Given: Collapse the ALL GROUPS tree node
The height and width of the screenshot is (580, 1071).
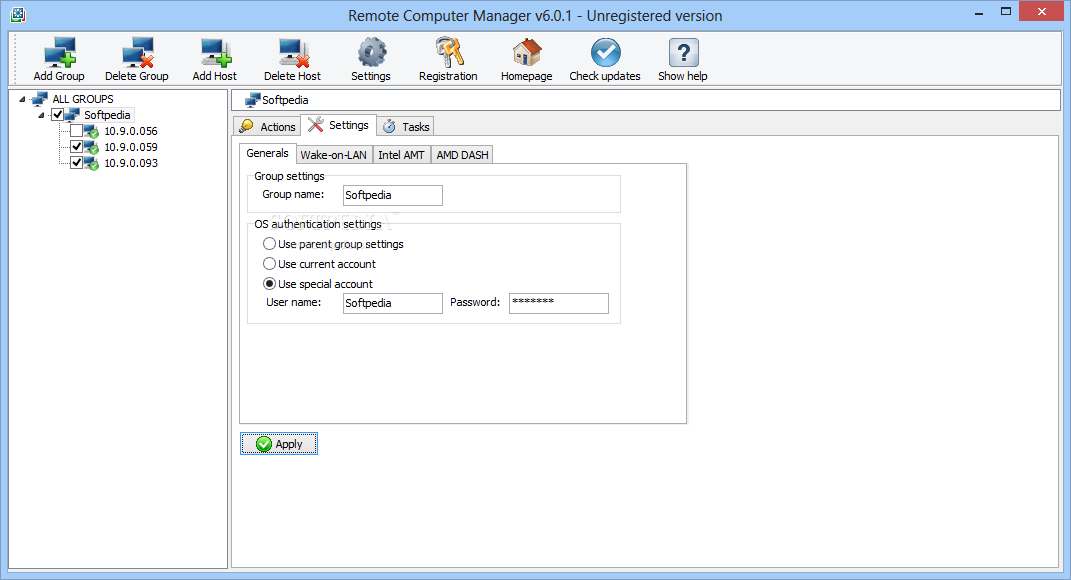Looking at the screenshot, I should click(x=23, y=99).
